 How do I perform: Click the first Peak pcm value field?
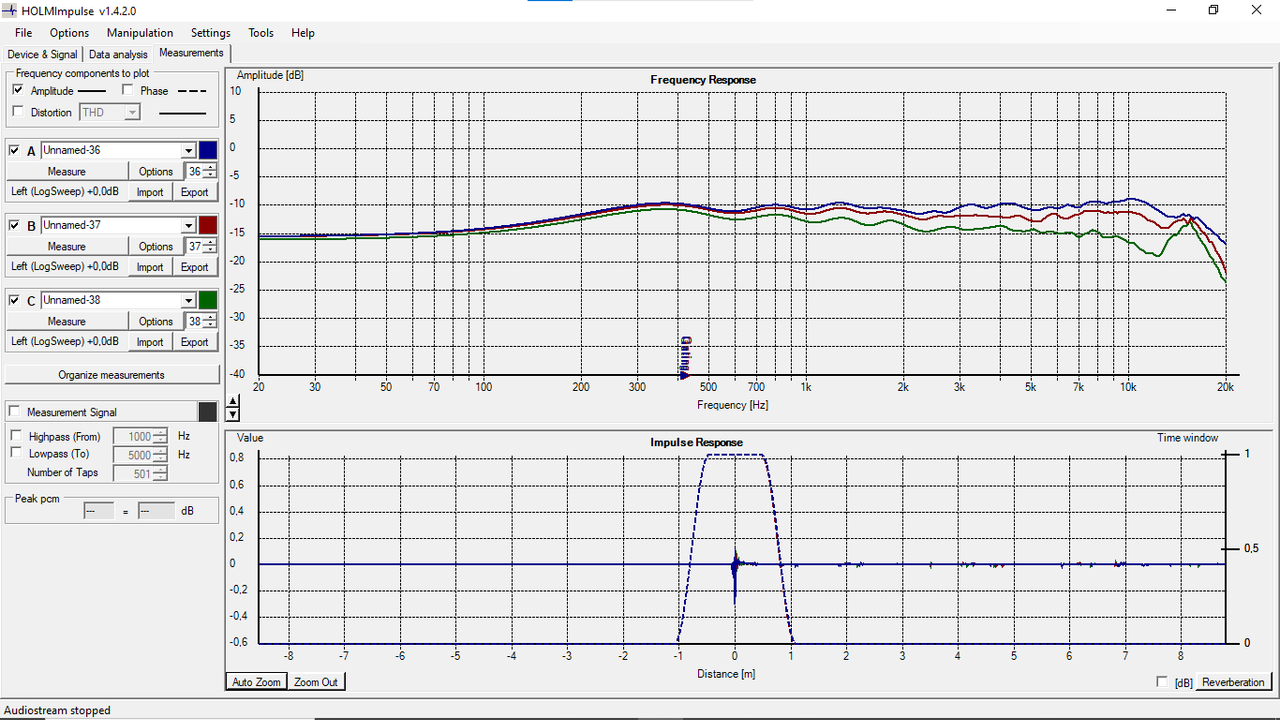[98, 511]
